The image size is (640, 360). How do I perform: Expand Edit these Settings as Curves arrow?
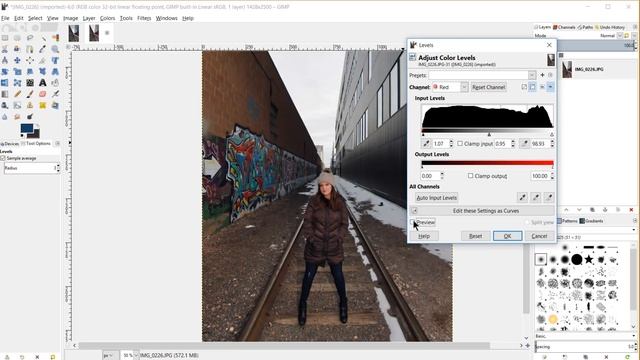(x=414, y=211)
